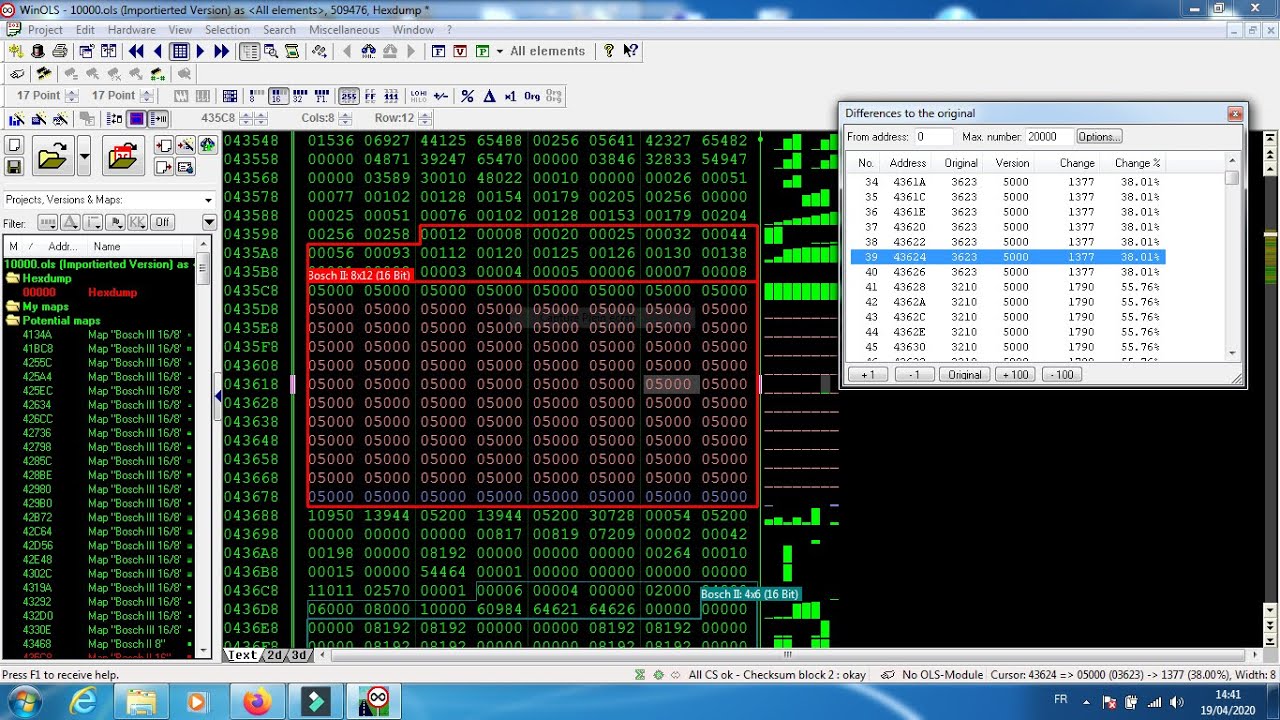Open Firefox from the Windows taskbar
Screen dimensions: 1280x720
pyautogui.click(x=257, y=702)
